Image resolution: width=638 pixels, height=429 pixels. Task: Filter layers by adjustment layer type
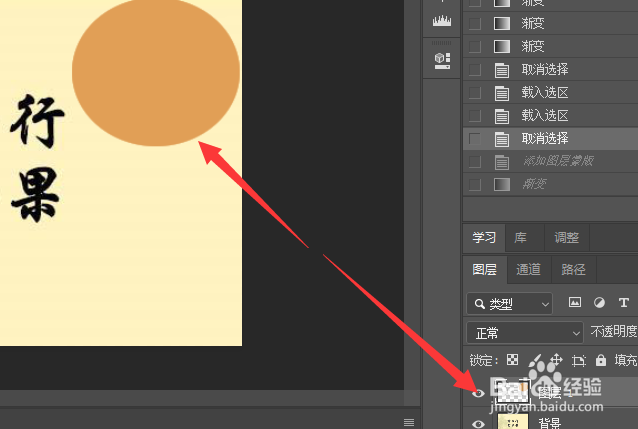click(599, 302)
